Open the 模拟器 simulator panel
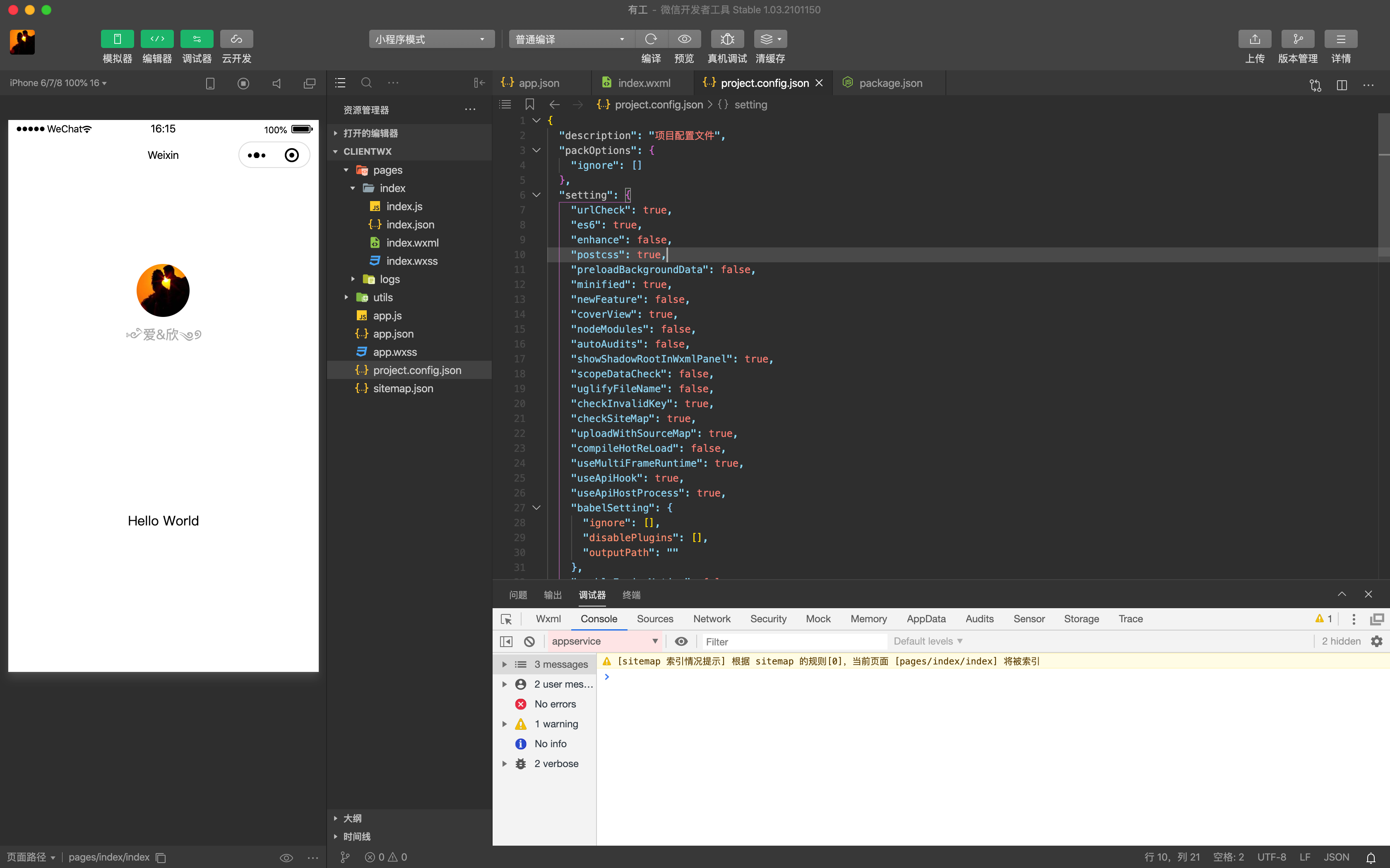This screenshot has width=1390, height=868. (x=117, y=38)
